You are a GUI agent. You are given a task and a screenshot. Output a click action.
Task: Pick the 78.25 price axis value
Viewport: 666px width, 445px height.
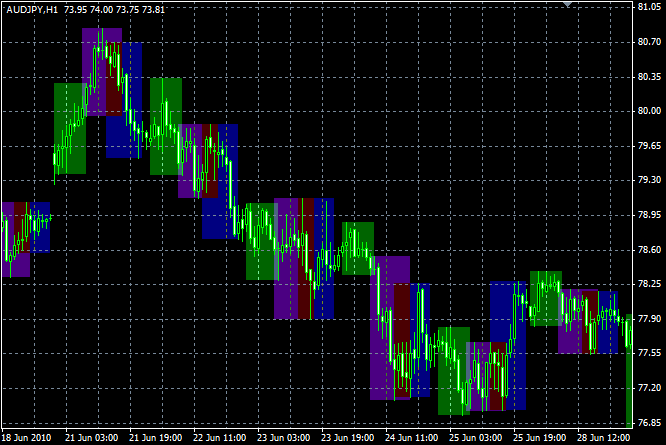click(649, 284)
